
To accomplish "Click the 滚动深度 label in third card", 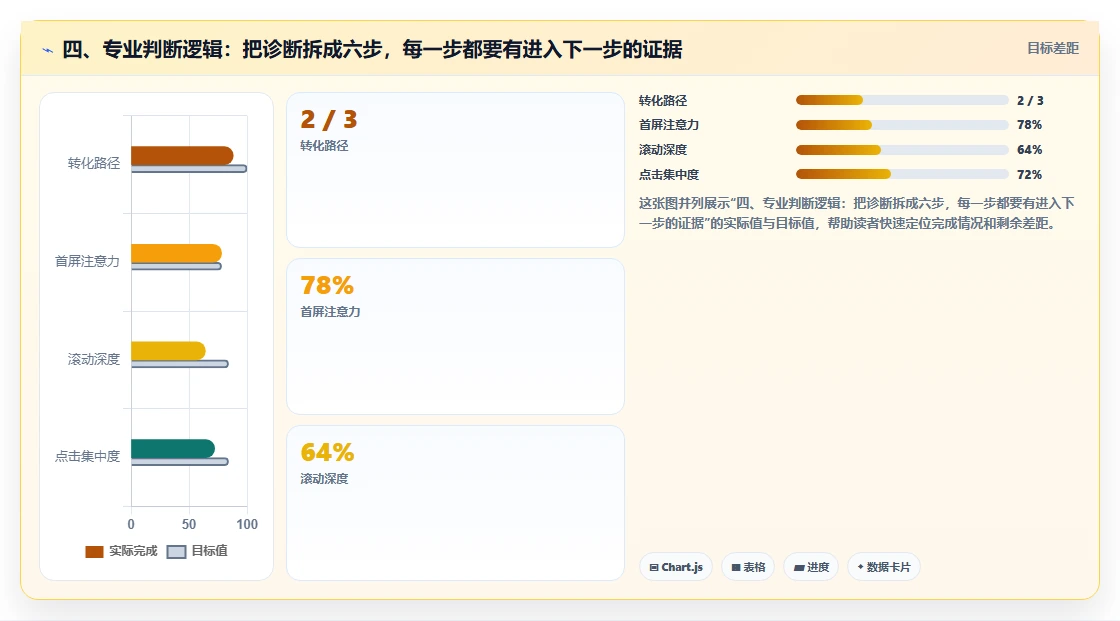I will 324,479.
